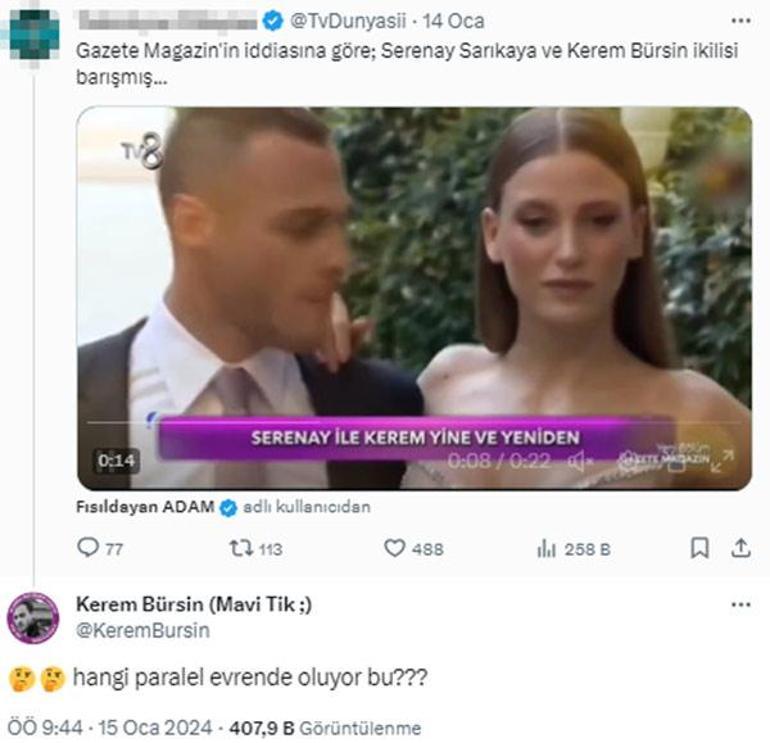Click the reply icon with 77 comments

coord(89,548)
